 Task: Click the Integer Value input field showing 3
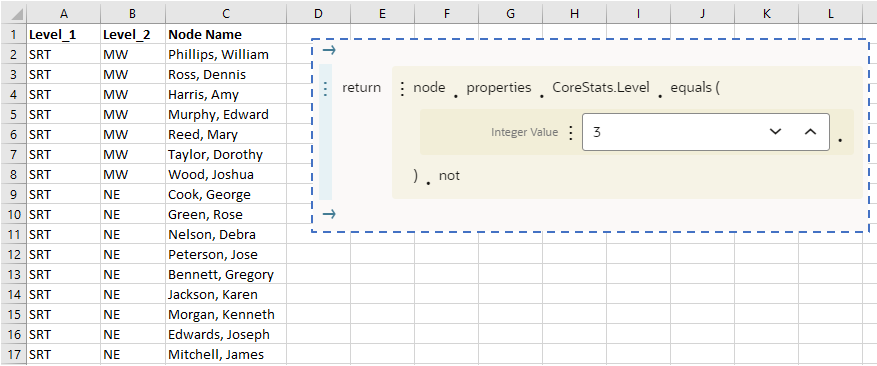click(x=705, y=132)
